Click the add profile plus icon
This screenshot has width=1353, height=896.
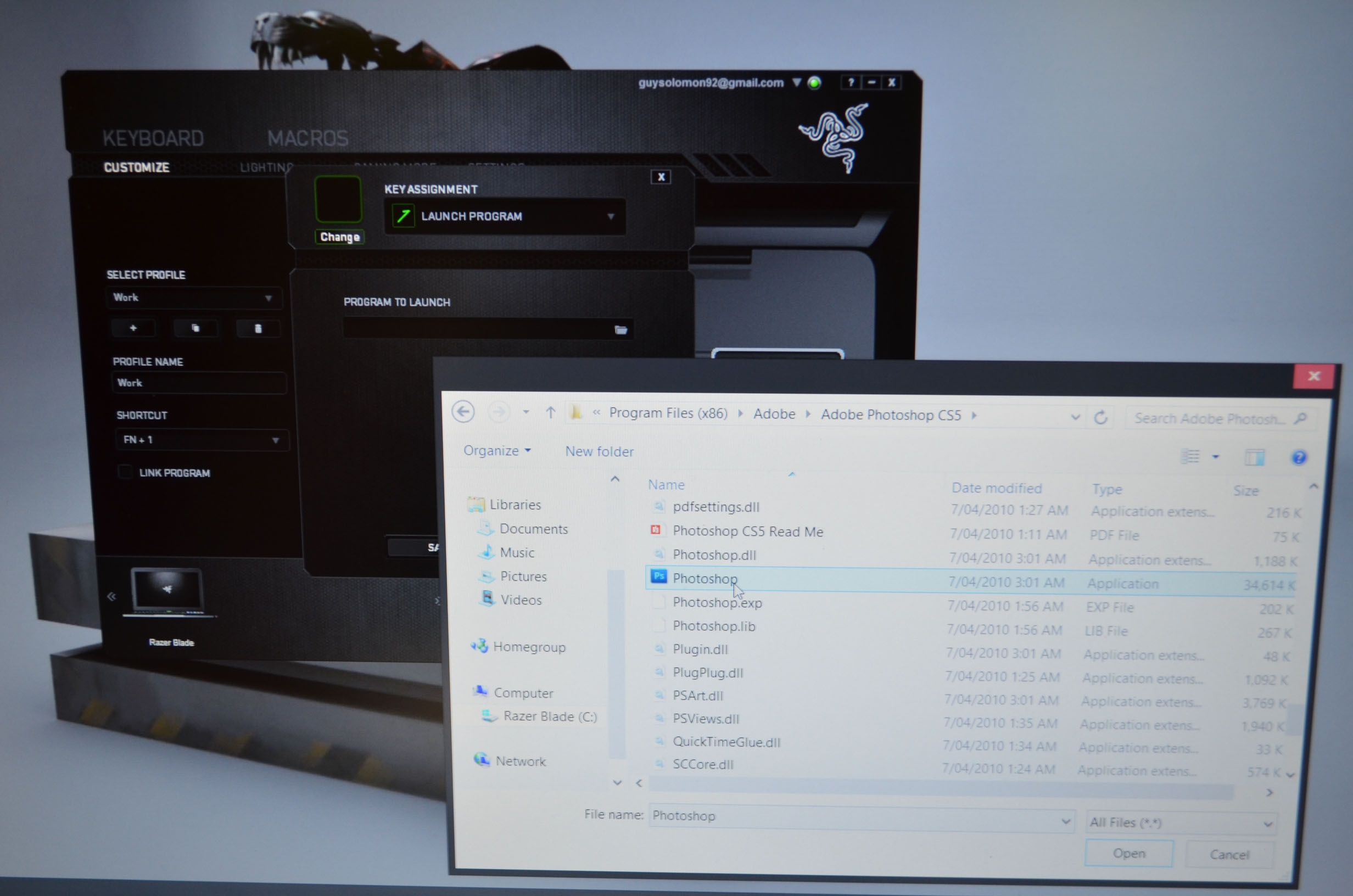coord(133,328)
